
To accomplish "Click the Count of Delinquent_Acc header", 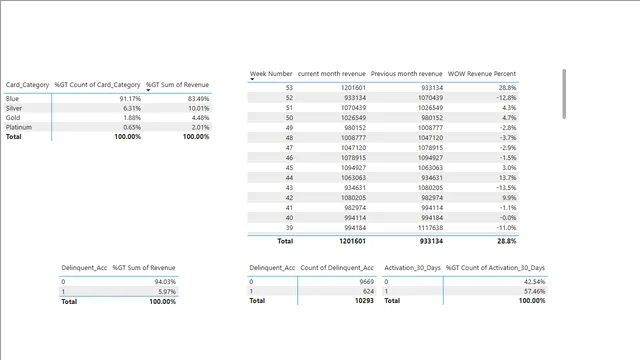I will pos(337,268).
